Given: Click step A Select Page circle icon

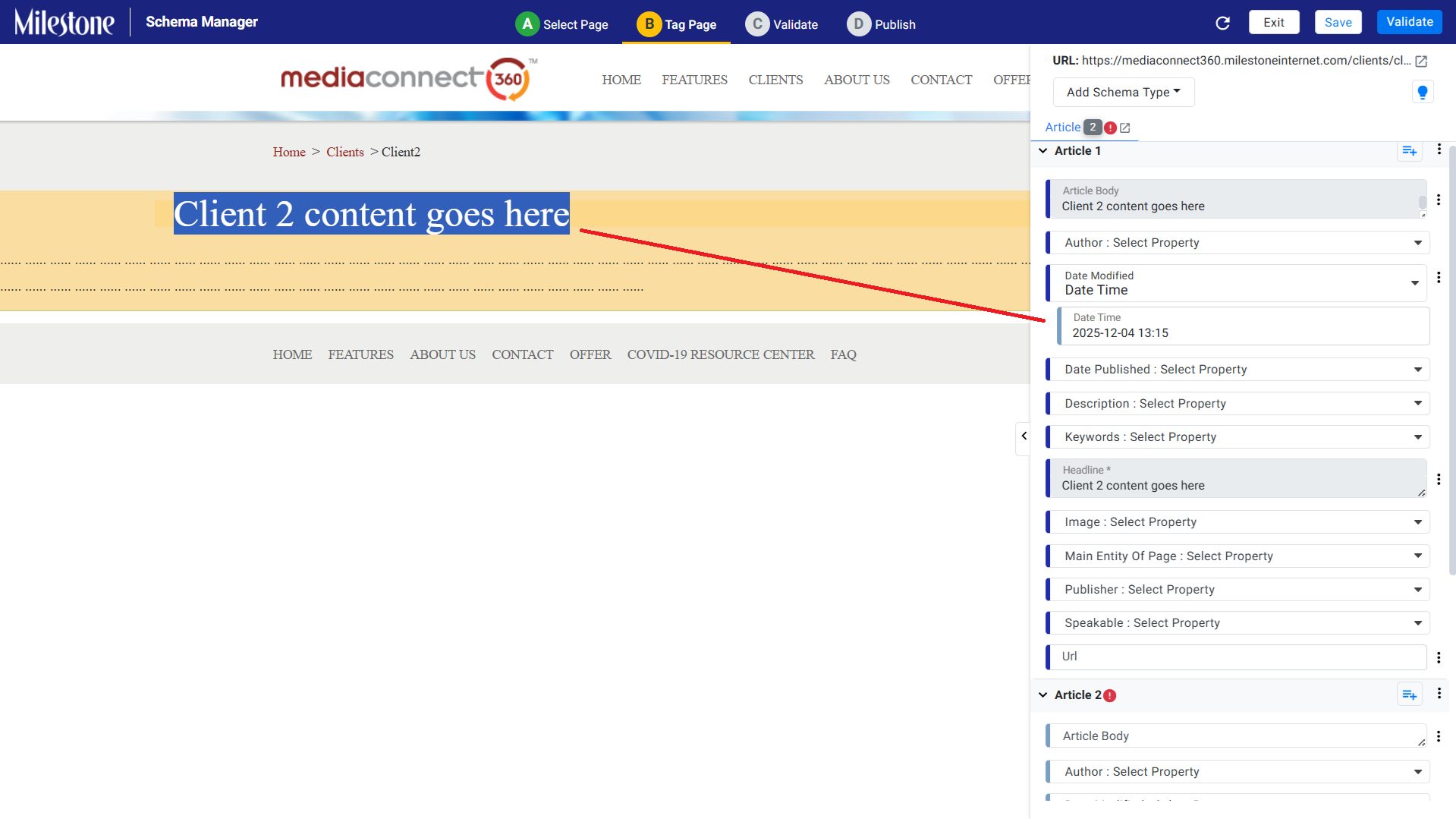Looking at the screenshot, I should point(527,24).
